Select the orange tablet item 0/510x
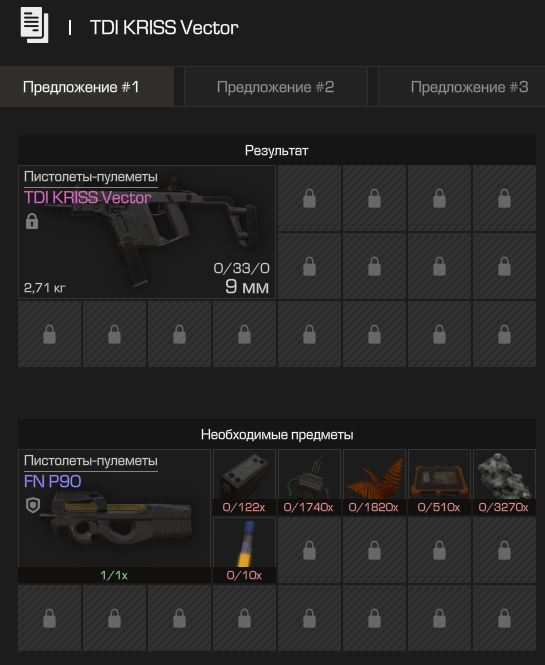 (x=439, y=482)
